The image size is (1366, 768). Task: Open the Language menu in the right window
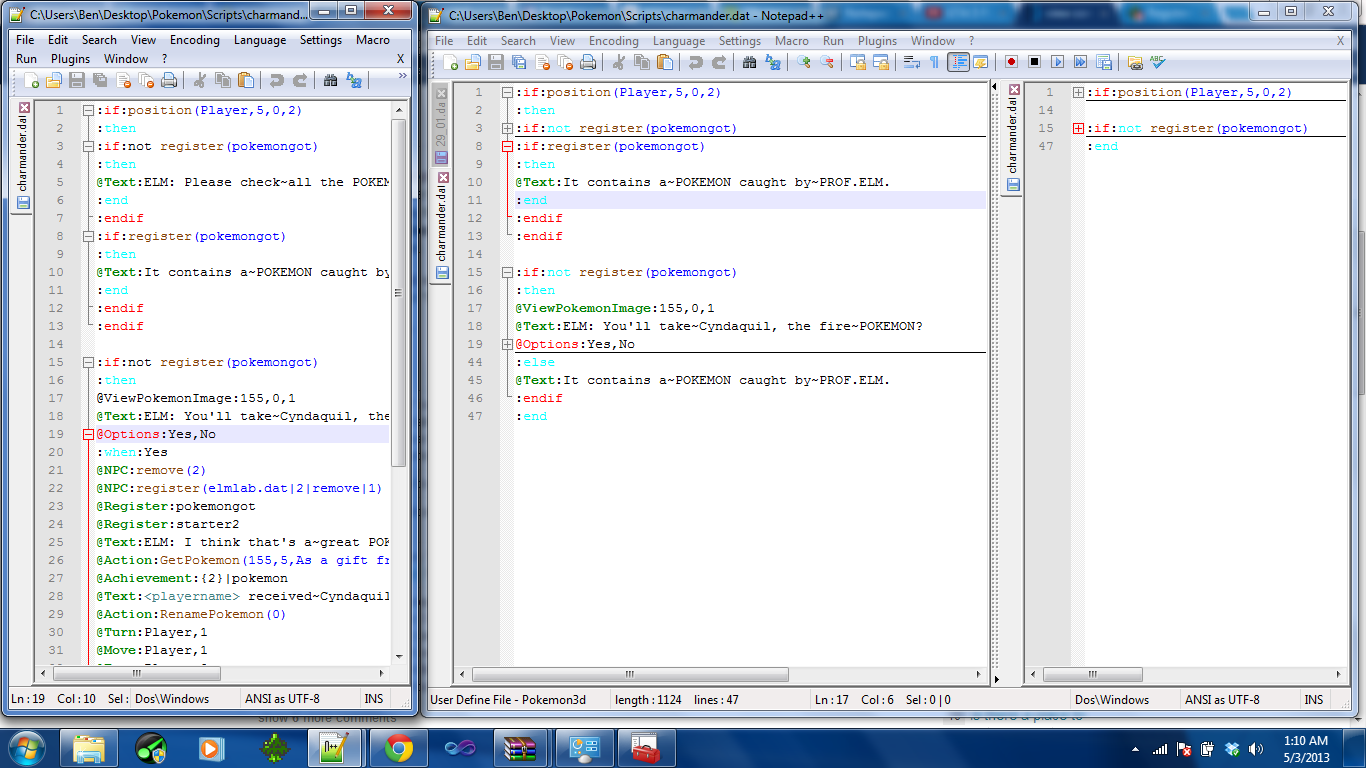click(x=678, y=41)
